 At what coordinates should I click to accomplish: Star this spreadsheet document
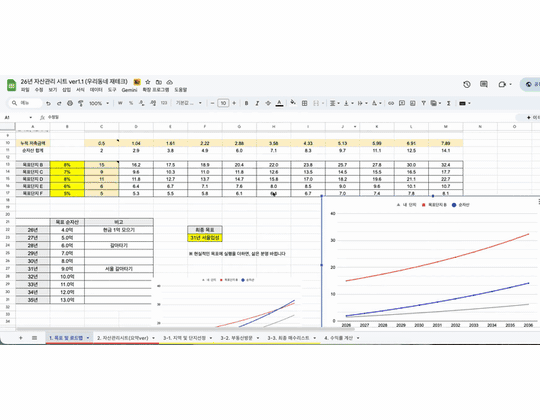click(x=148, y=82)
